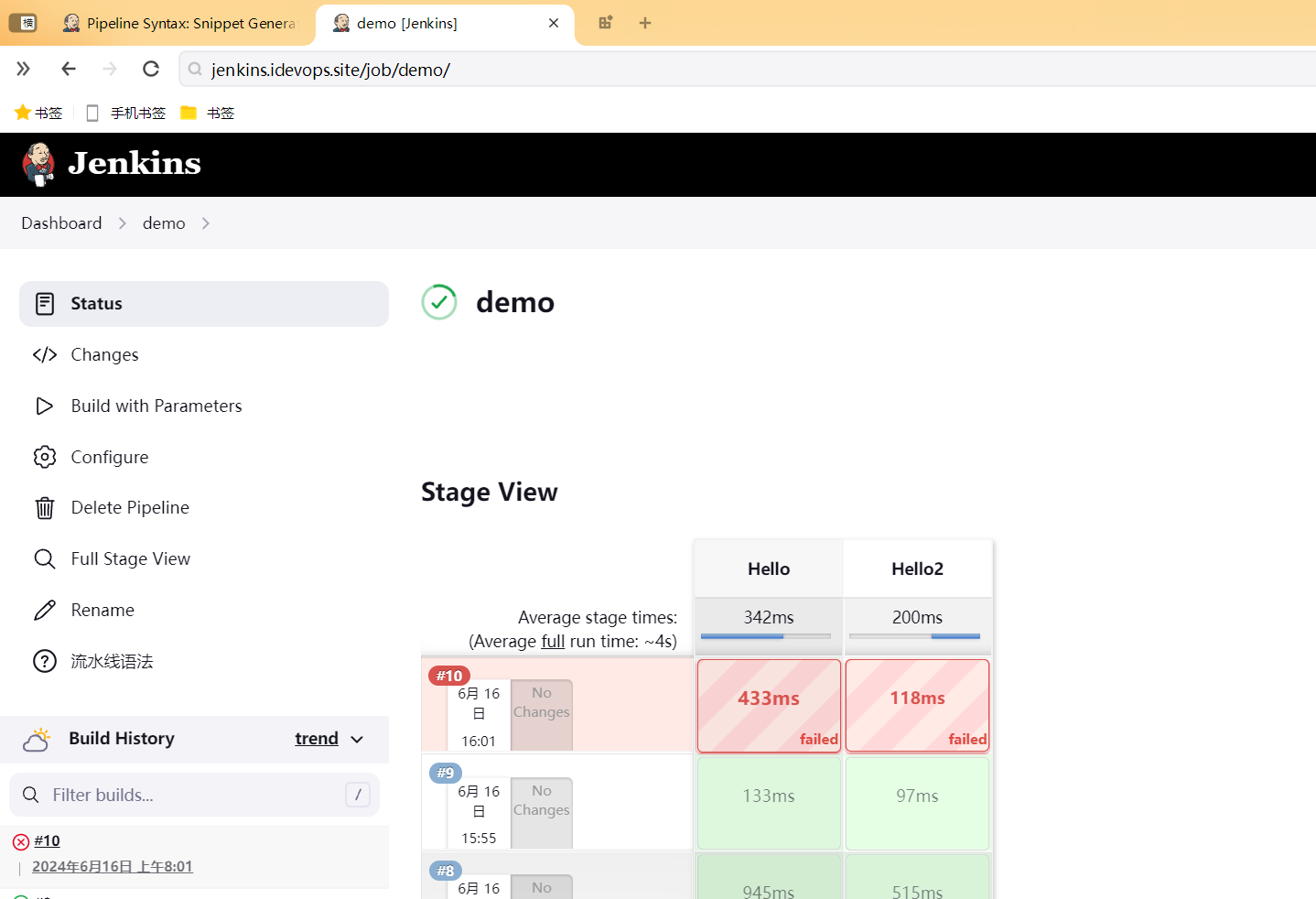The width and height of the screenshot is (1316, 899).
Task: Click the Filter builds input field
Action: [194, 795]
